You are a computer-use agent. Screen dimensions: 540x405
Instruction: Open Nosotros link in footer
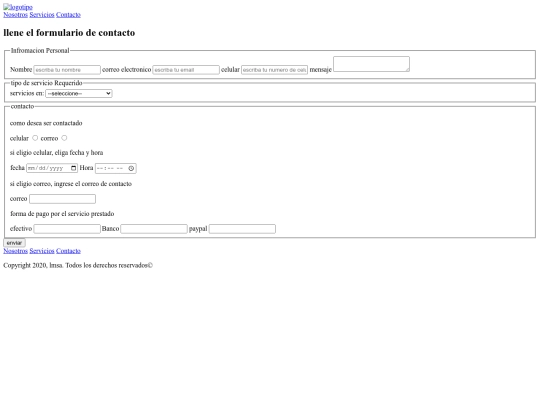coord(15,251)
